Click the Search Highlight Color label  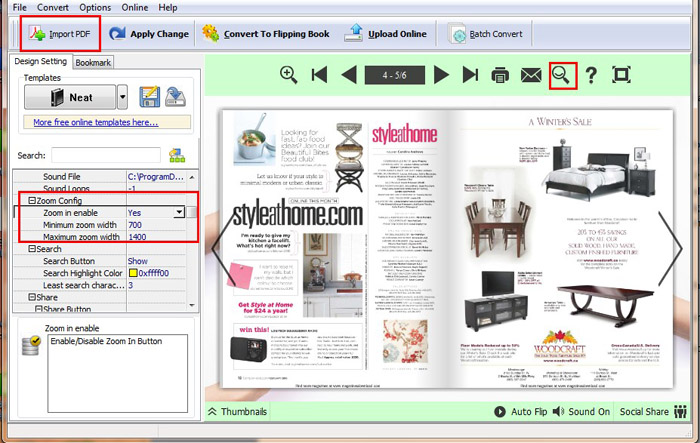click(x=83, y=273)
